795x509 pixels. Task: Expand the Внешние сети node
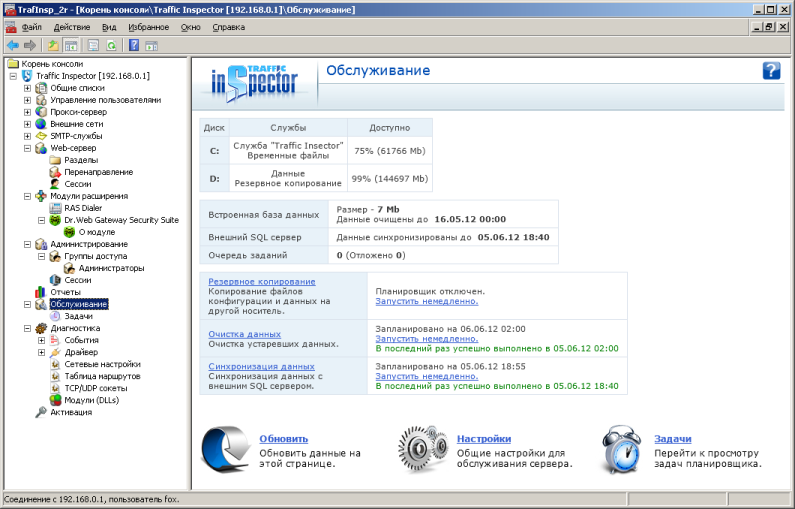point(27,124)
